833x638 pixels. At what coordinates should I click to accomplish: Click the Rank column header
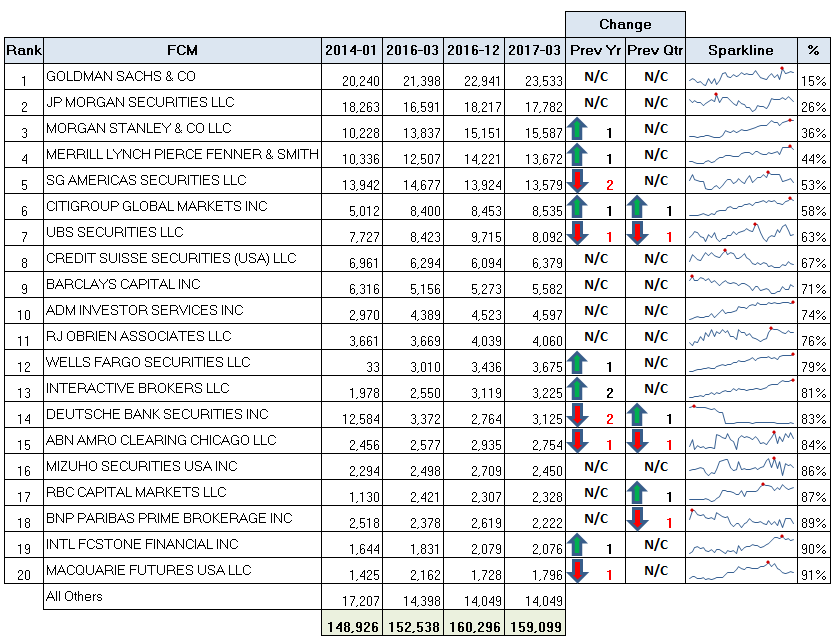24,50
